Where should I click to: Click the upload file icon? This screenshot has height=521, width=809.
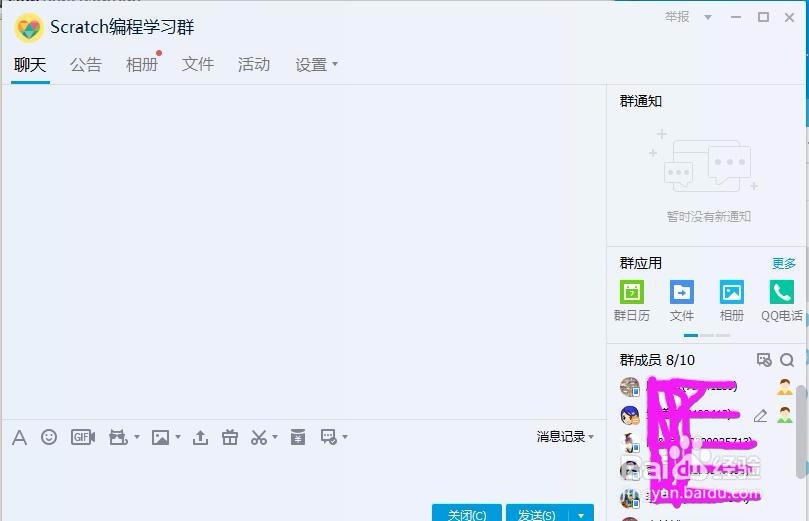click(200, 437)
